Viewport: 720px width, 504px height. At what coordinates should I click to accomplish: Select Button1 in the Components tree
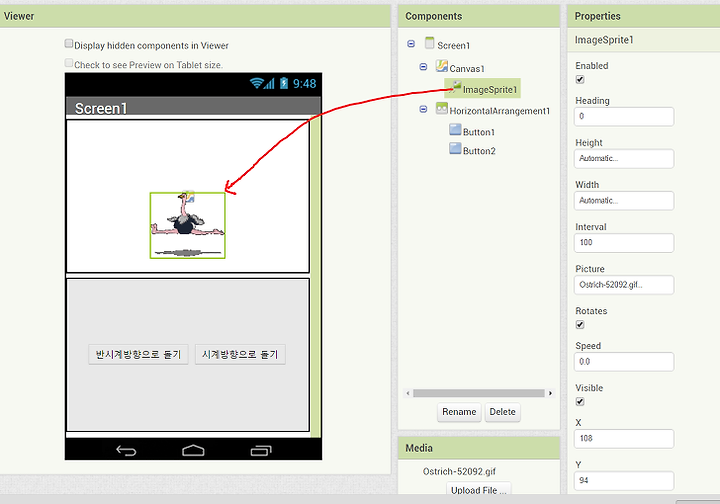pos(479,132)
